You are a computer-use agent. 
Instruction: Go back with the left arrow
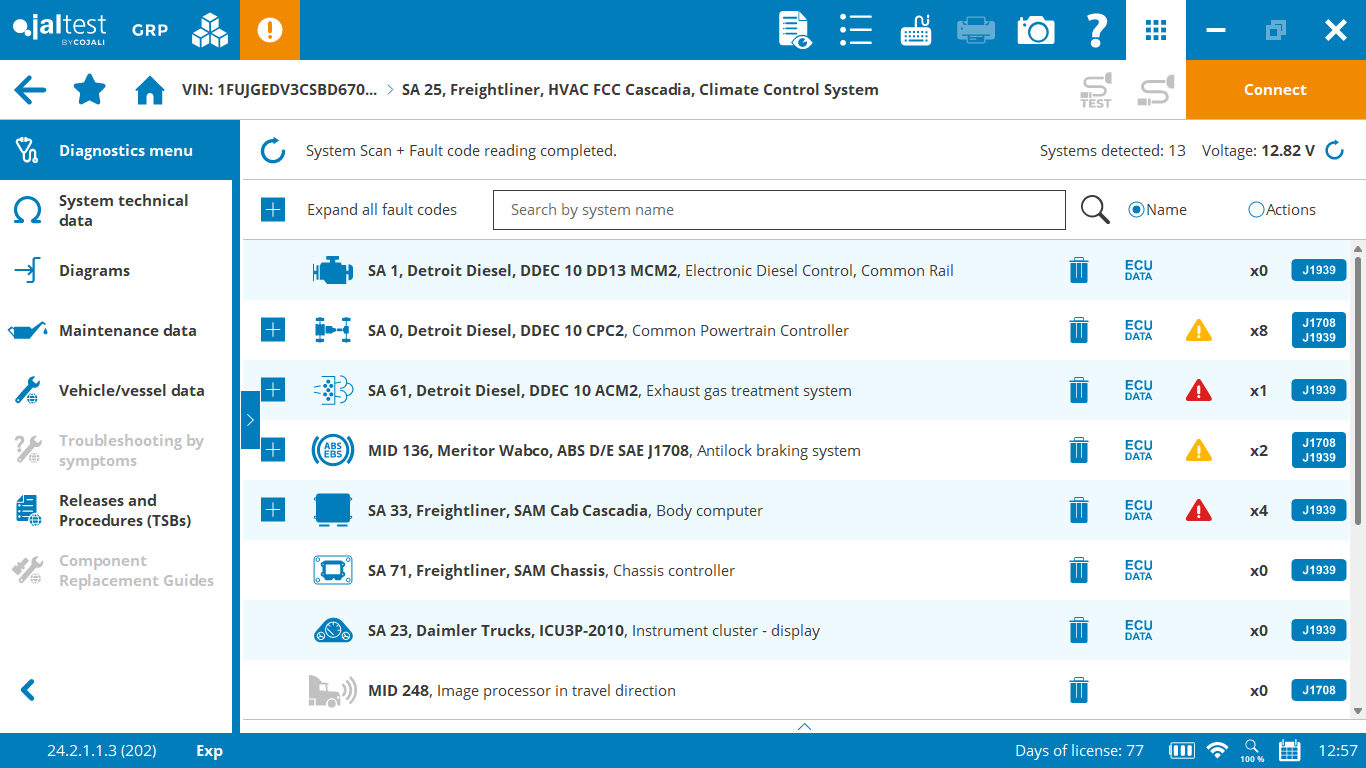[x=30, y=90]
